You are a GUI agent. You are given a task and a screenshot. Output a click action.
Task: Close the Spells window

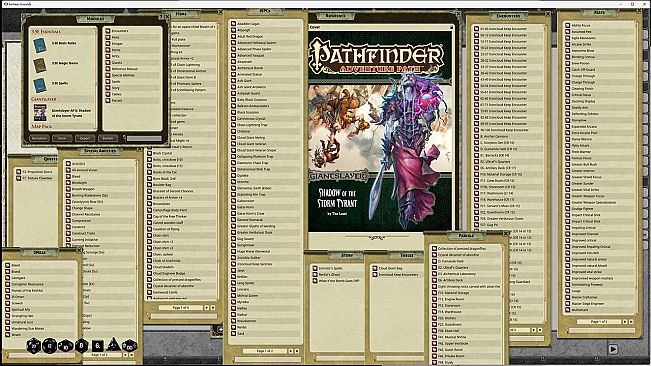click(x=79, y=250)
